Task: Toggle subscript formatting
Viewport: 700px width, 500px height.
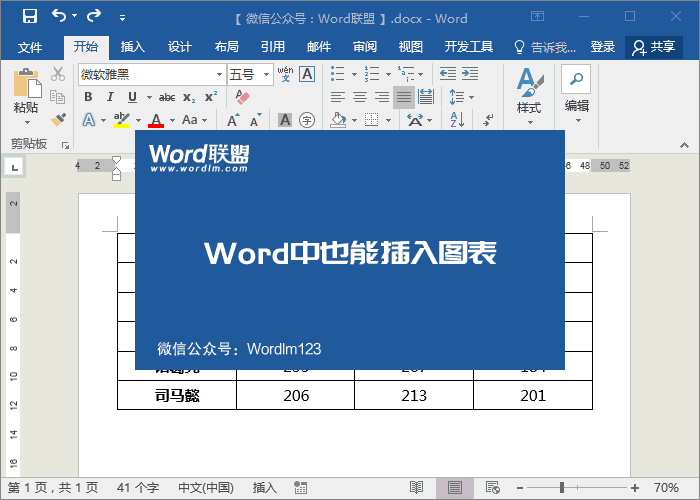Action: pos(189,98)
